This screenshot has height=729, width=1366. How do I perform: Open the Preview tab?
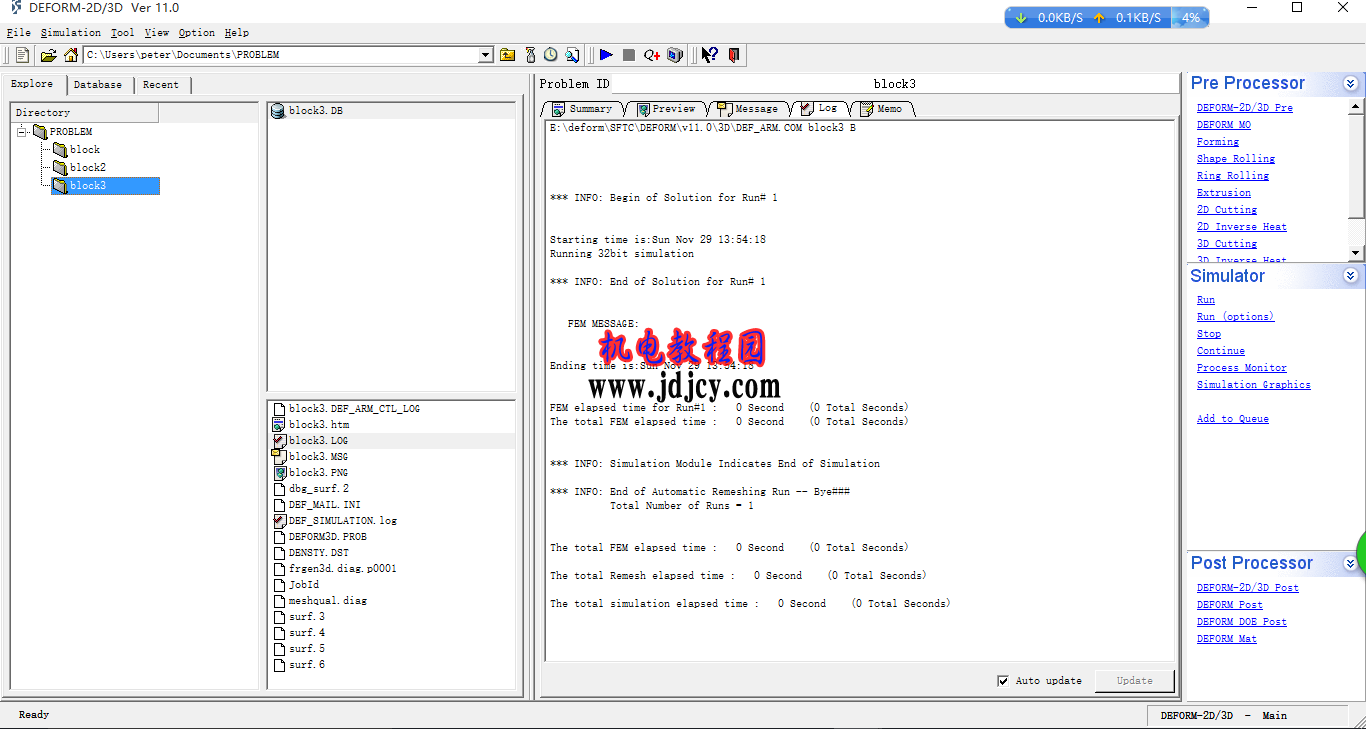click(666, 109)
